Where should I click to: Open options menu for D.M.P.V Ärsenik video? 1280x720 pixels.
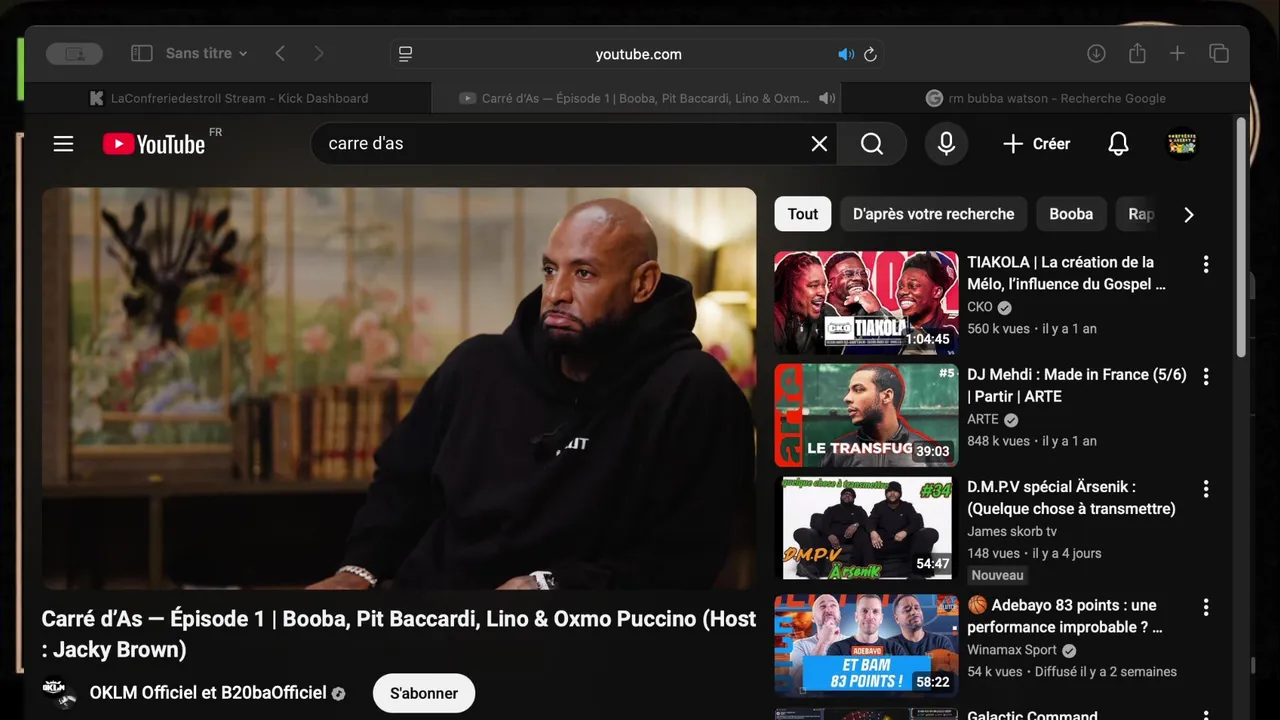(x=1206, y=488)
